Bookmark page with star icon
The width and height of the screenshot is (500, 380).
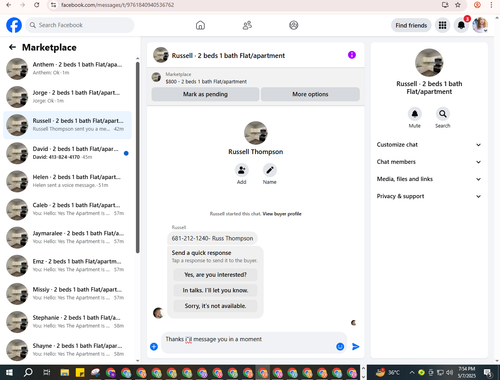(458, 5)
